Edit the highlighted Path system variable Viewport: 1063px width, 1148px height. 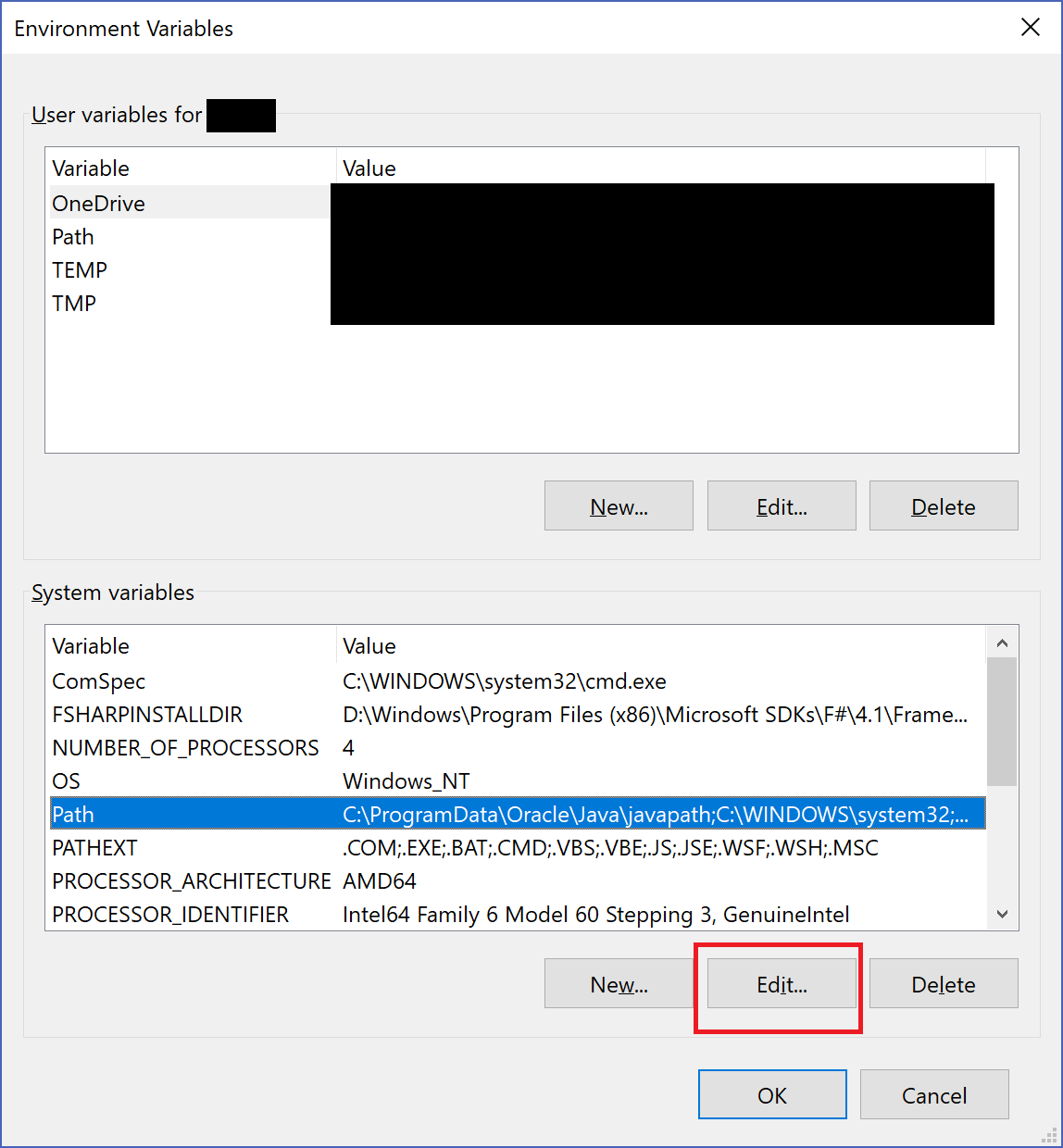781,983
